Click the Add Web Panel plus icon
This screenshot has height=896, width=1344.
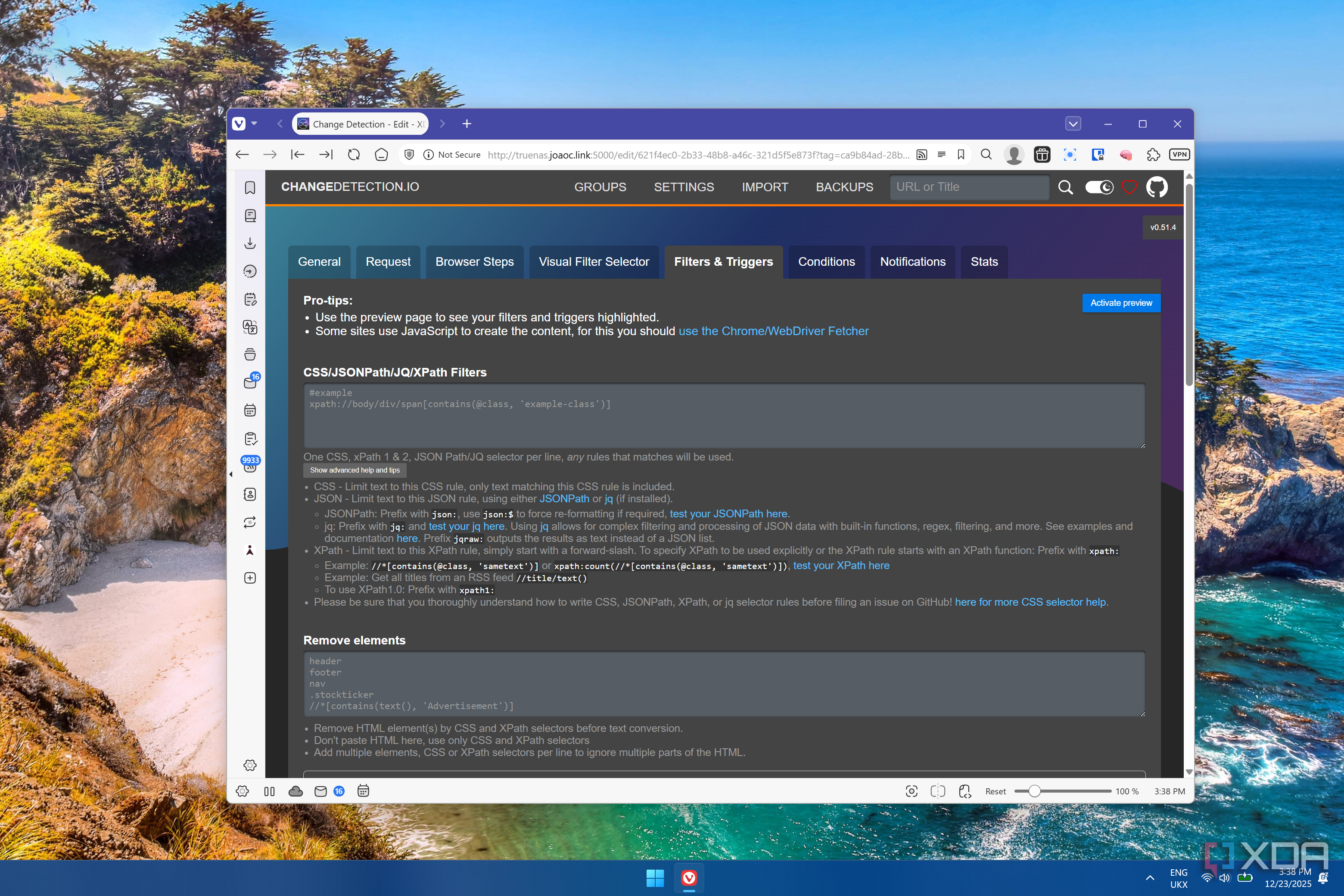(x=250, y=578)
